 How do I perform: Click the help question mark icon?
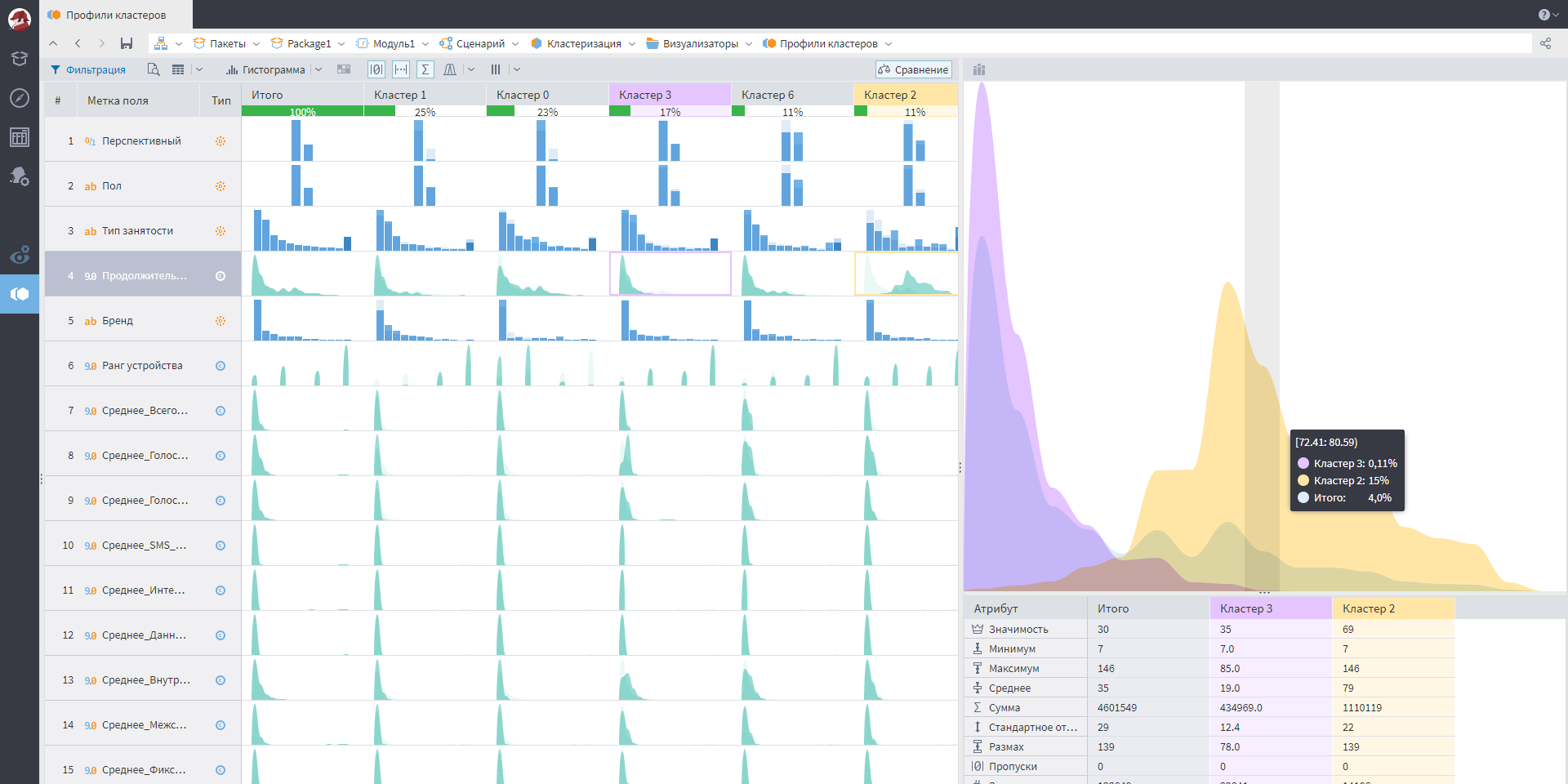click(x=1543, y=15)
